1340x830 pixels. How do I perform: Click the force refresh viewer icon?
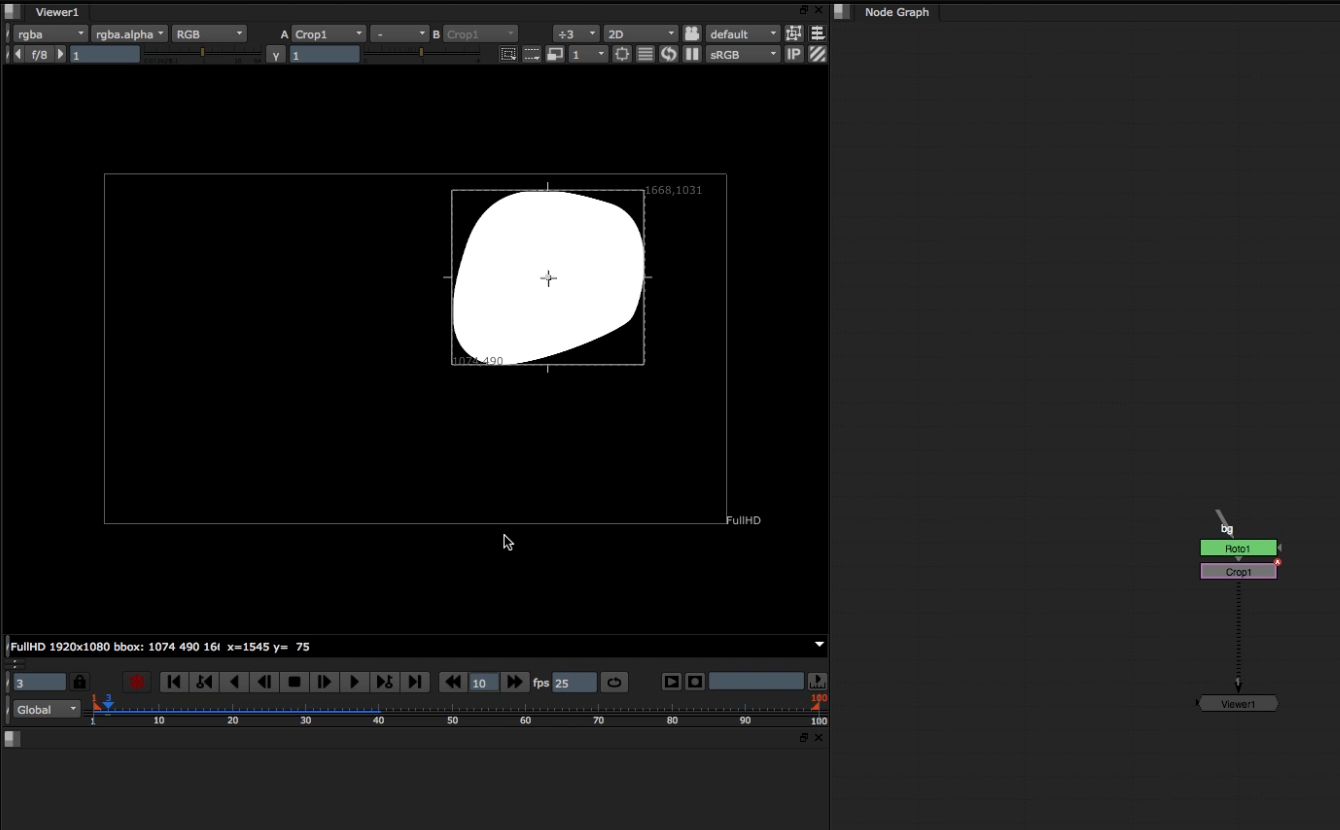click(668, 54)
